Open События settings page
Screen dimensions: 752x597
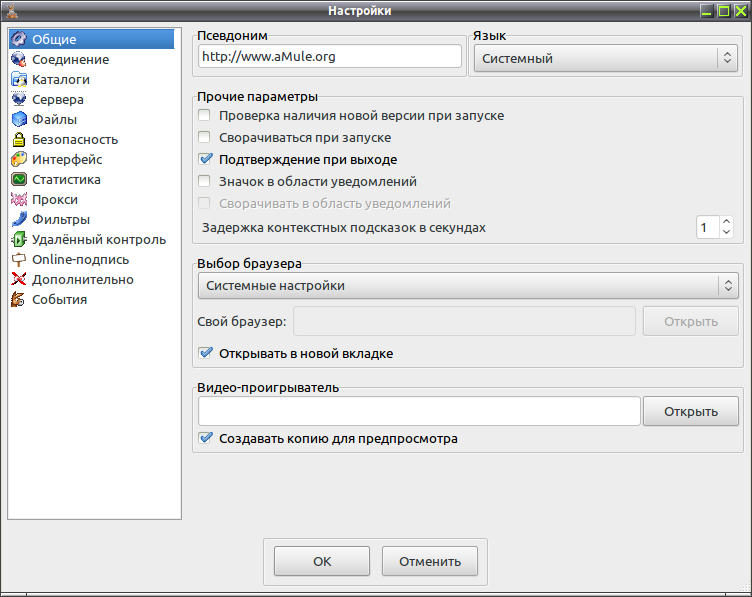(x=59, y=300)
